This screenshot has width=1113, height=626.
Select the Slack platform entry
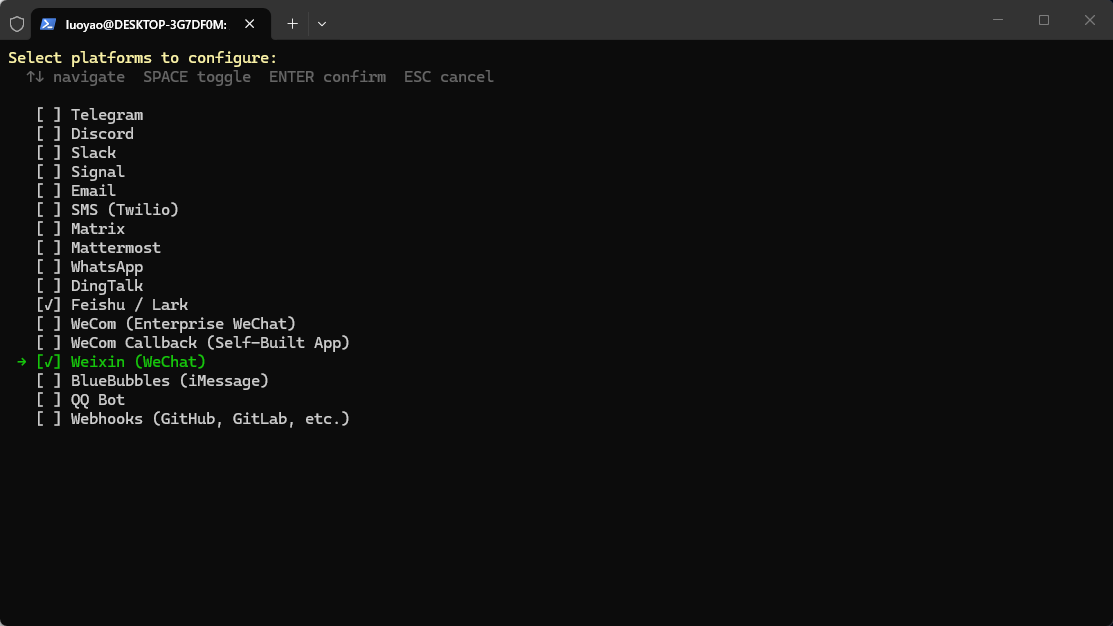93,153
